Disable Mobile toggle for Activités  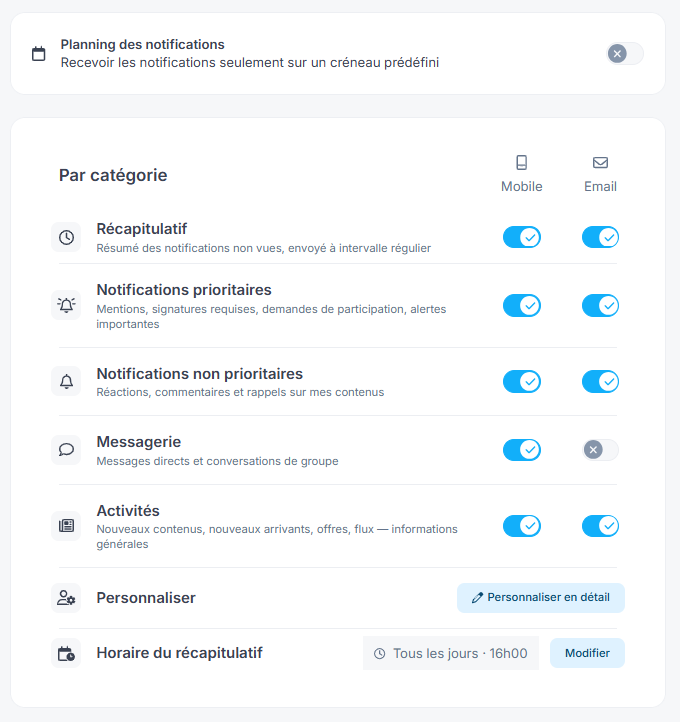tap(522, 526)
